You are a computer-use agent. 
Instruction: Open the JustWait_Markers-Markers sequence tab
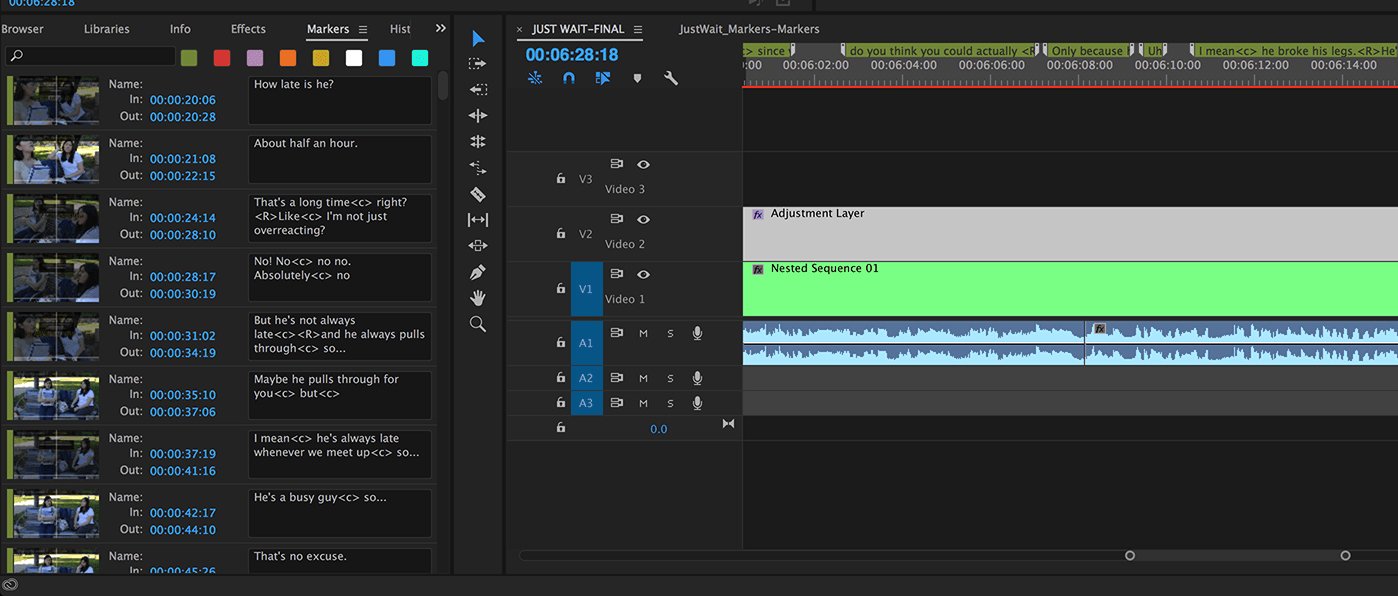click(x=749, y=29)
